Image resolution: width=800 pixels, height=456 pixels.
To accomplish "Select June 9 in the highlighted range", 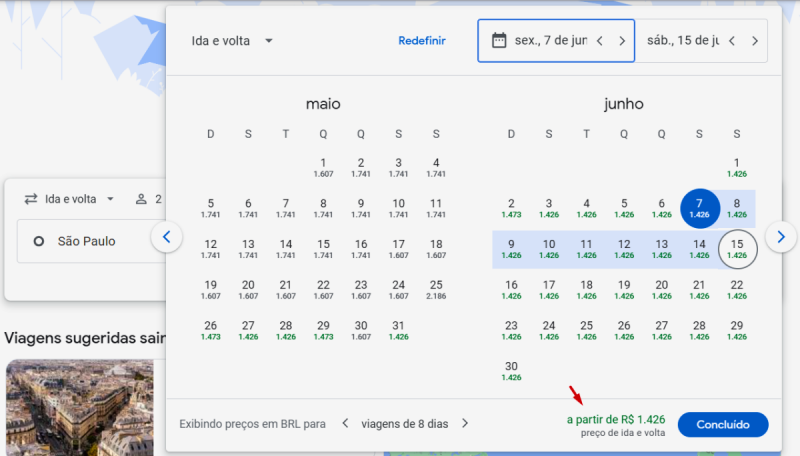I will pos(511,249).
